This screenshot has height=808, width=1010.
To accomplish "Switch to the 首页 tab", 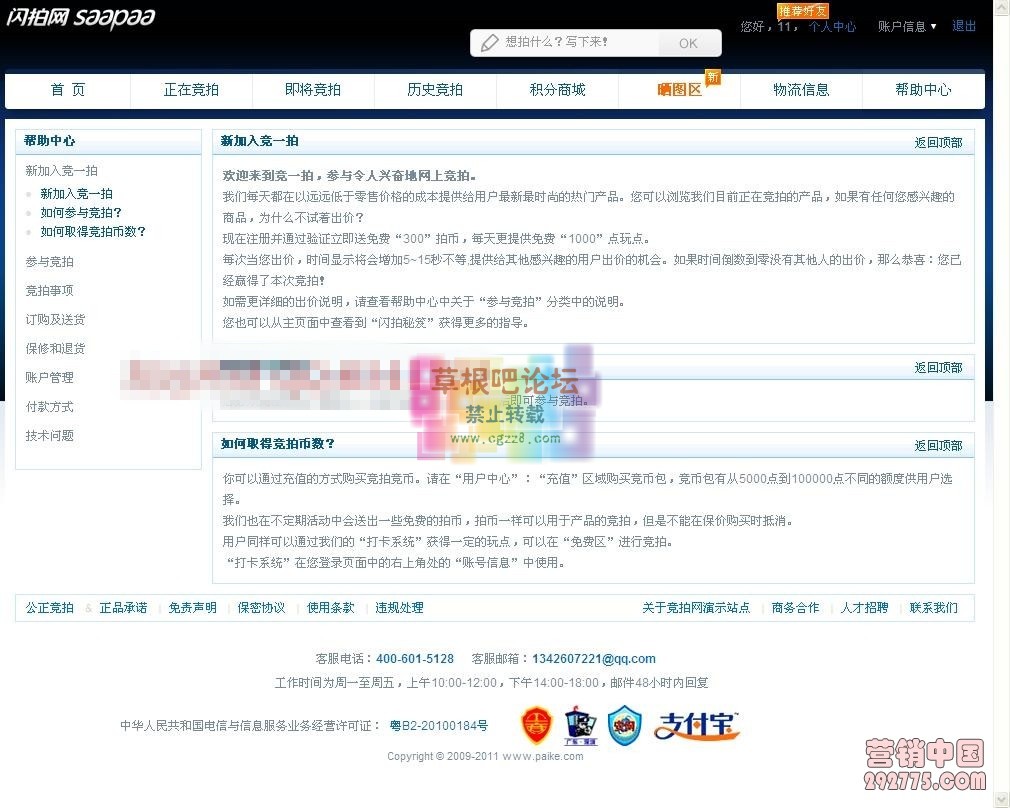I will click(x=67, y=90).
